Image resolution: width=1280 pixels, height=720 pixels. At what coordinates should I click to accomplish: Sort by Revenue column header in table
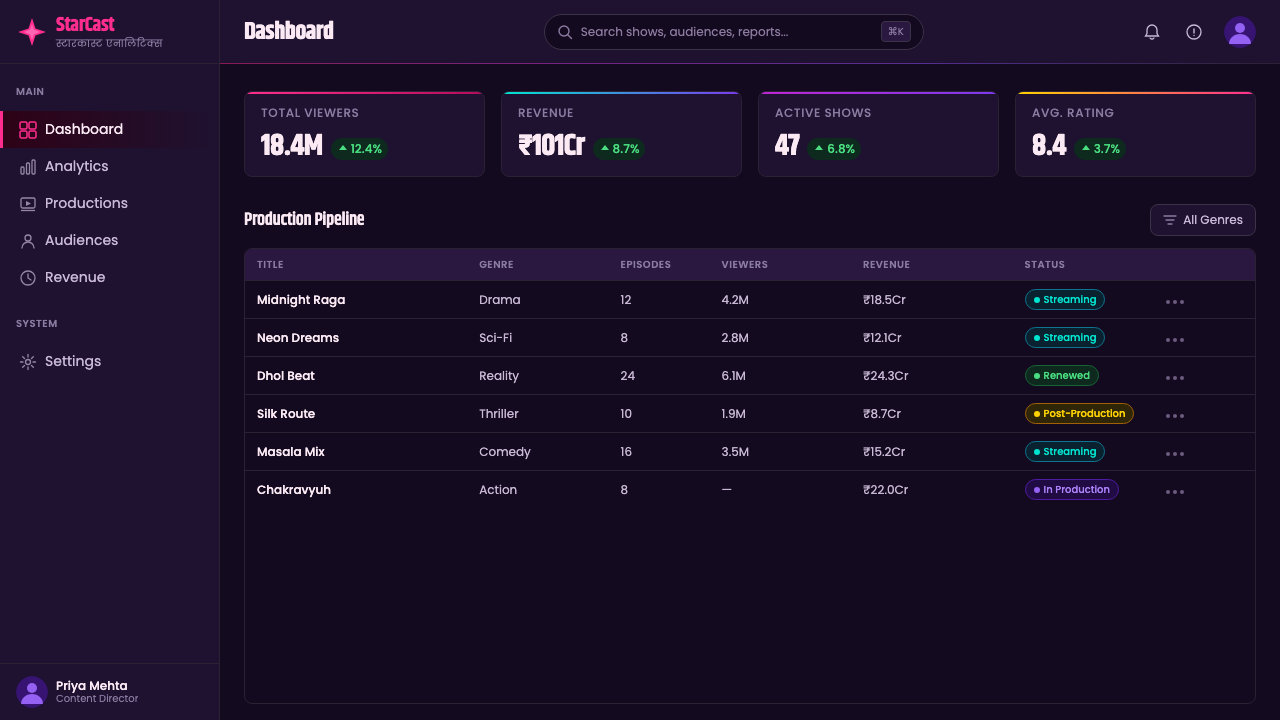click(x=886, y=265)
